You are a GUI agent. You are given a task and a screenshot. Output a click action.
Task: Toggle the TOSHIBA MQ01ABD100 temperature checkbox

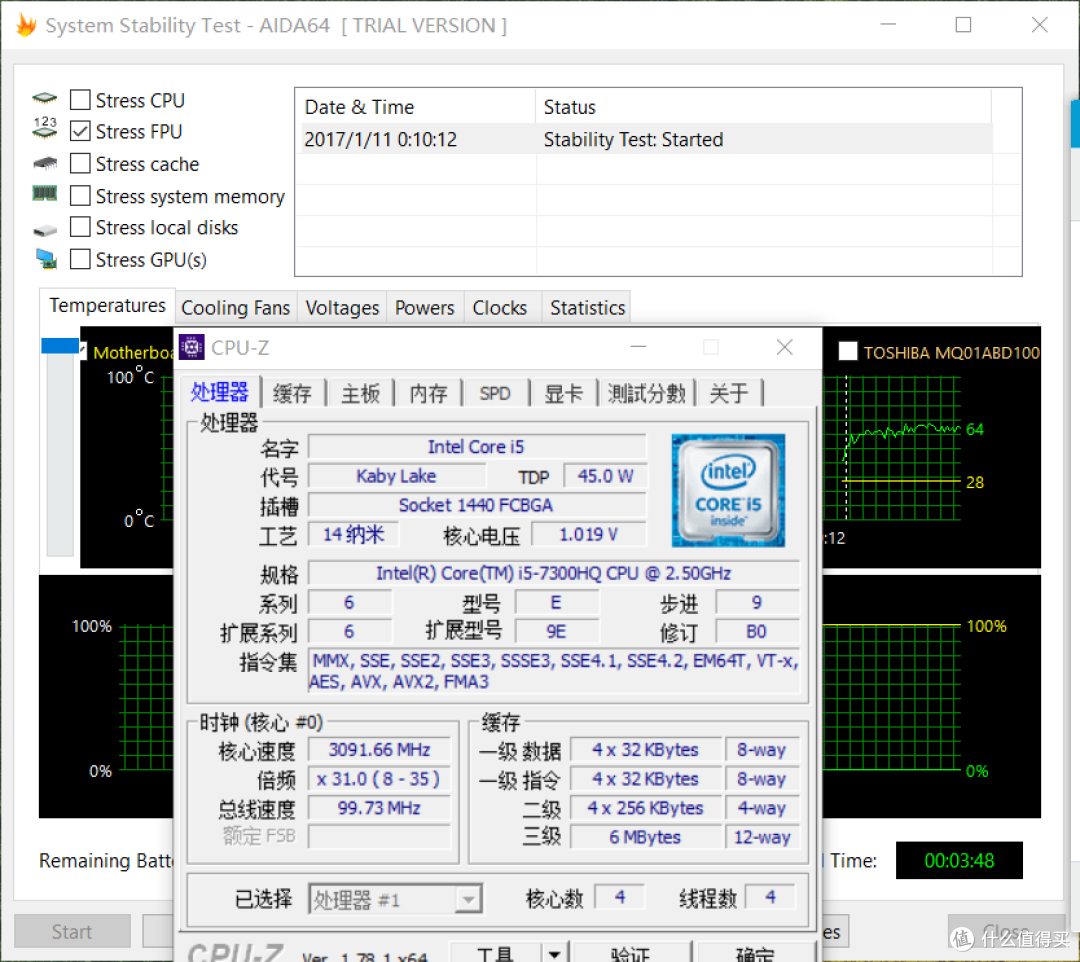coord(848,352)
